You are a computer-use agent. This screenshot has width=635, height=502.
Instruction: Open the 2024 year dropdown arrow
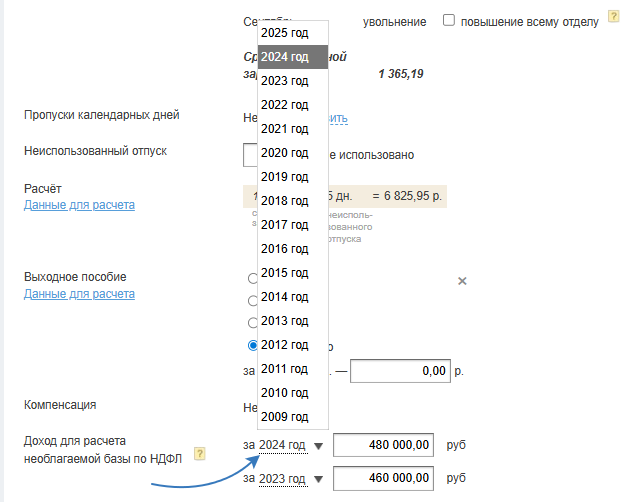point(318,446)
